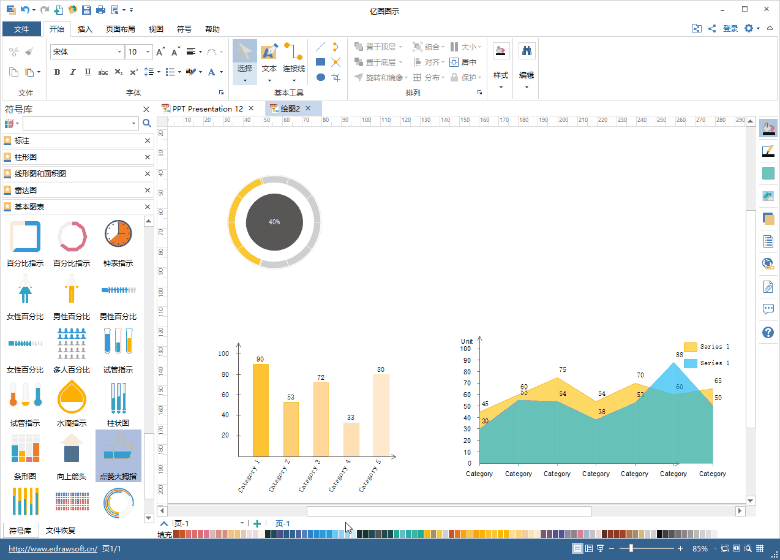
Task: Pick the black swatch in color bar
Action: 660,534
